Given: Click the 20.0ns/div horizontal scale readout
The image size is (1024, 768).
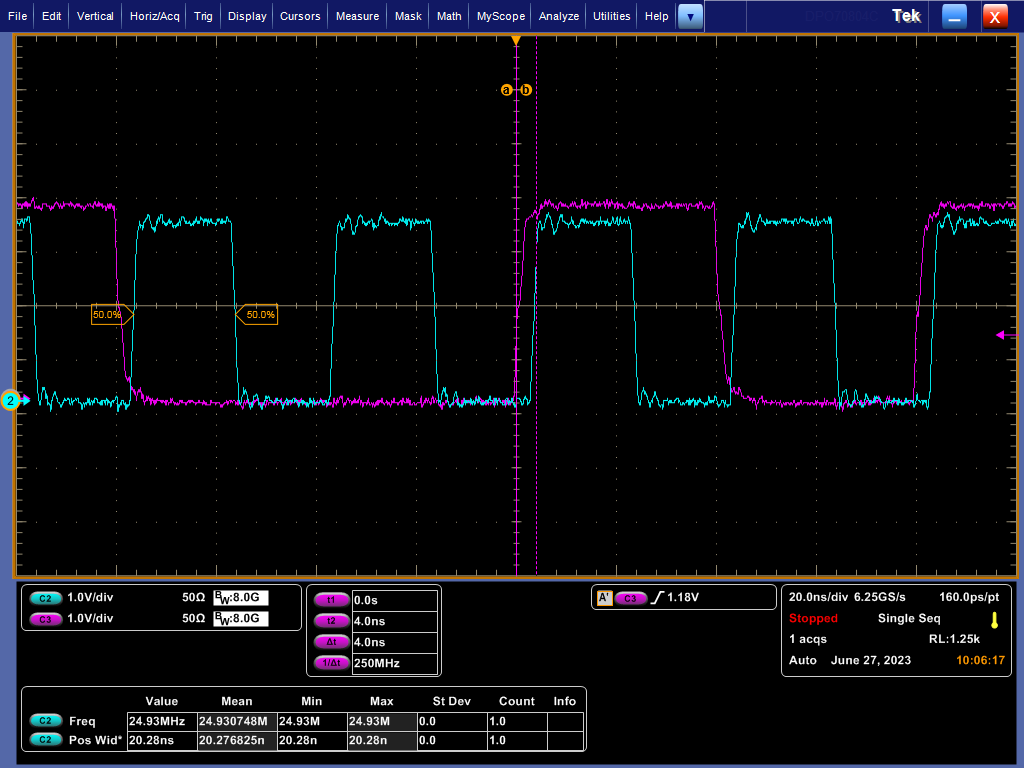Looking at the screenshot, I should point(816,597).
